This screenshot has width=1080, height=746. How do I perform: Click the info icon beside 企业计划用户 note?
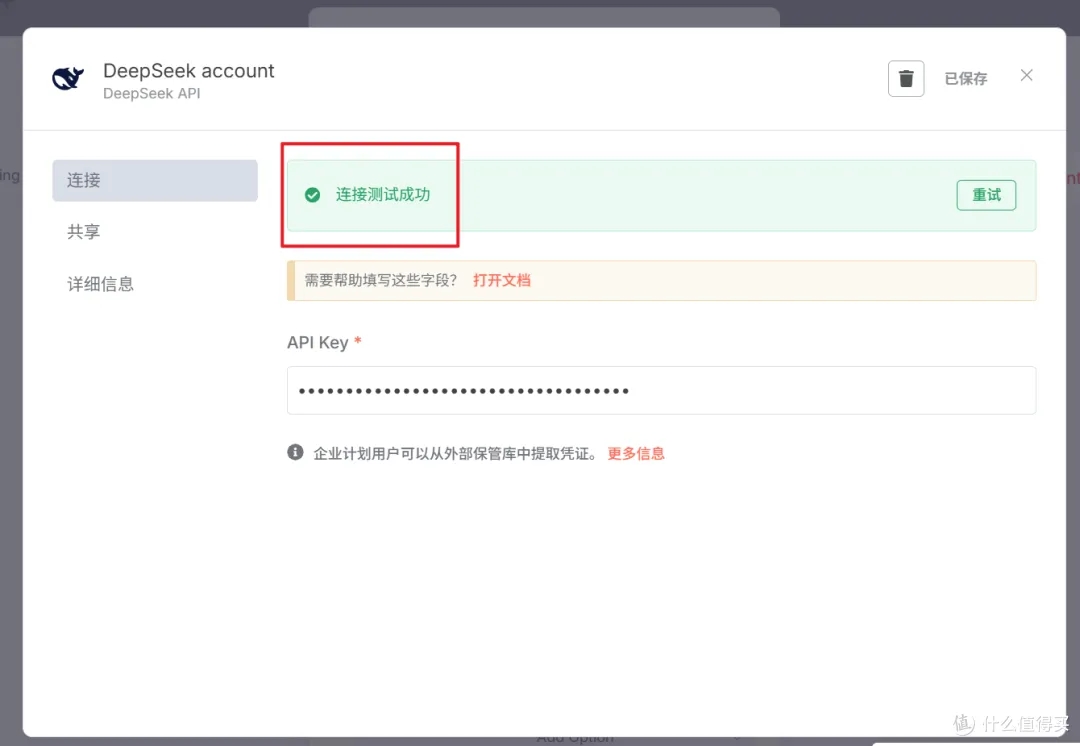pos(295,452)
